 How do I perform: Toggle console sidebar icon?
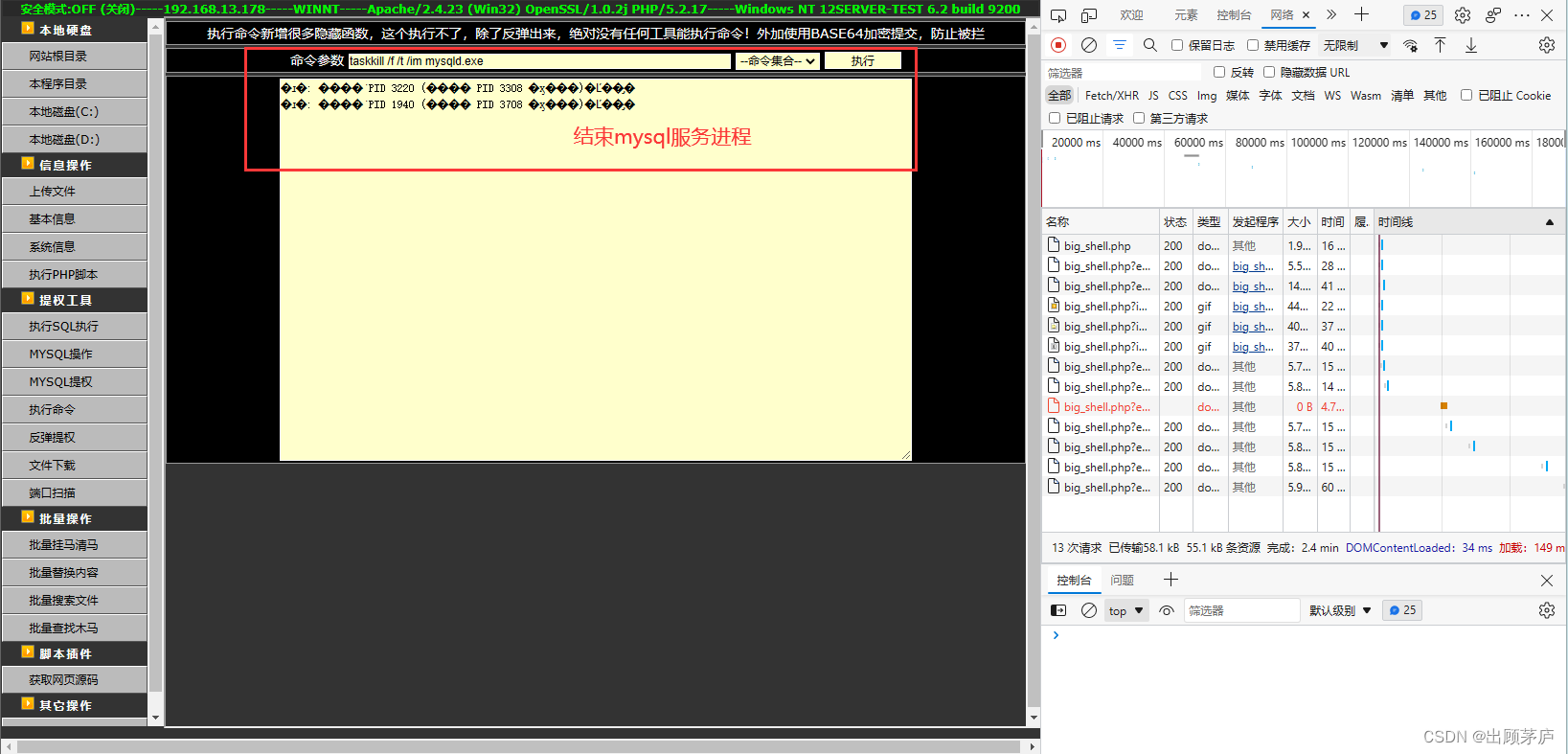1058,610
